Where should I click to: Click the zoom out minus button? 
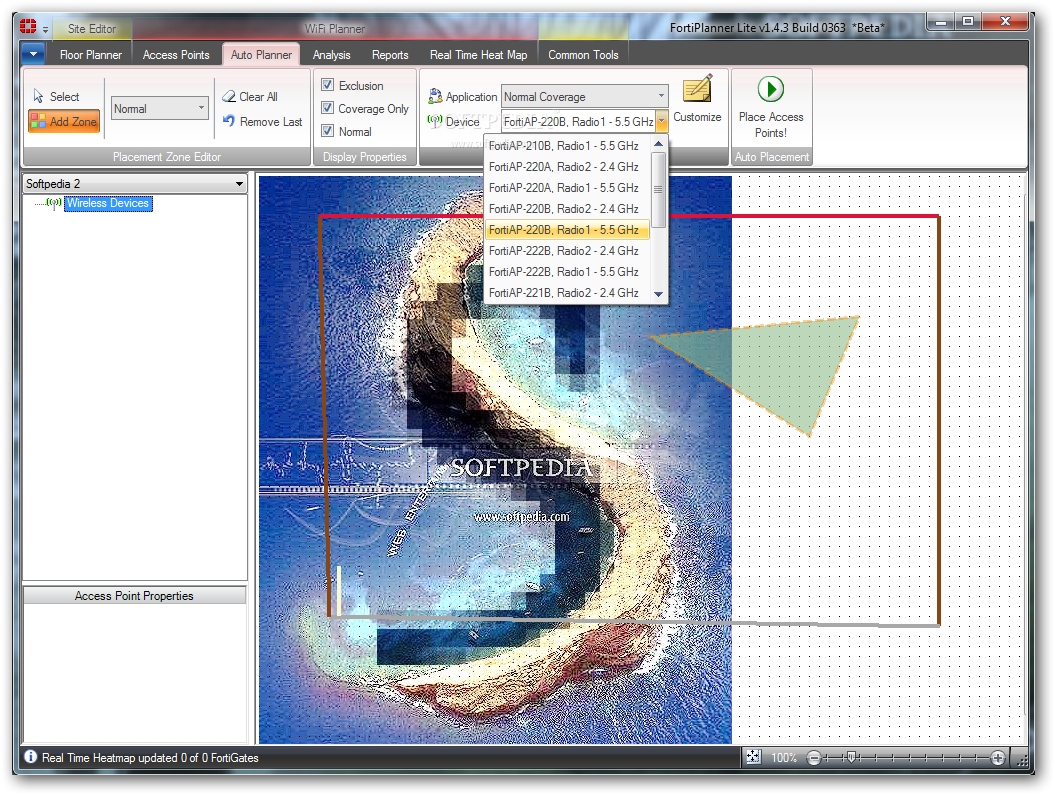coord(813,758)
